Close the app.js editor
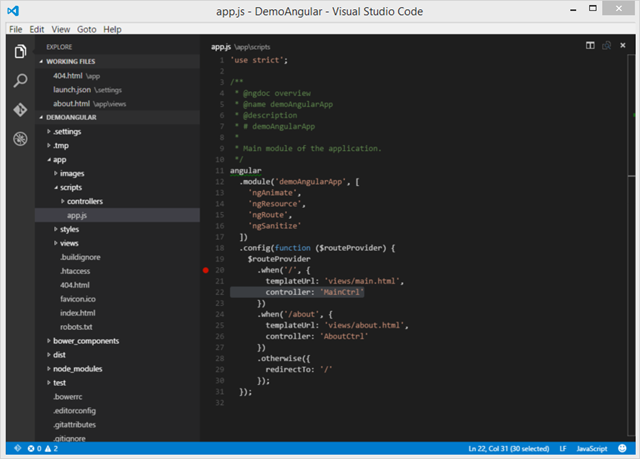 click(622, 45)
